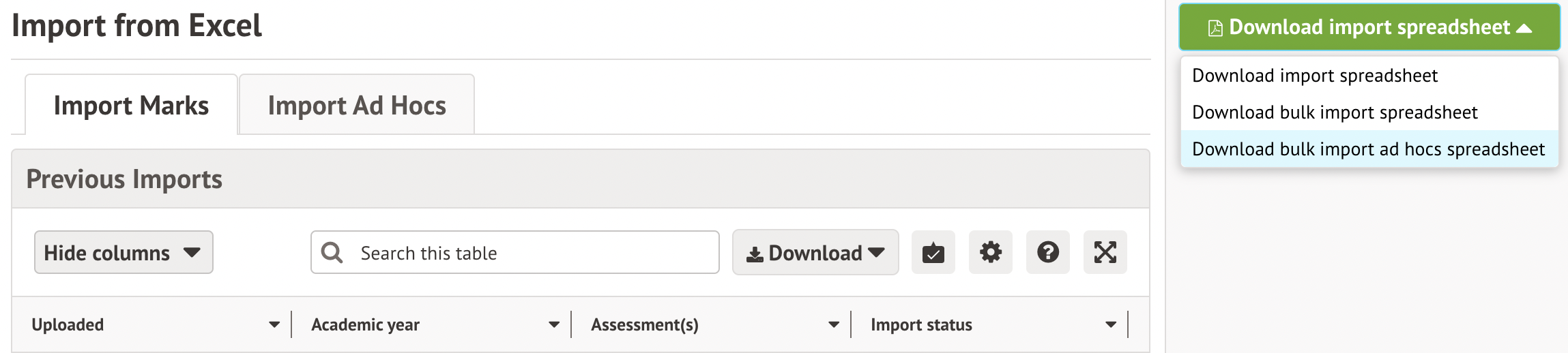Open table settings gear icon
This screenshot has height=353, width=1568.
point(990,253)
